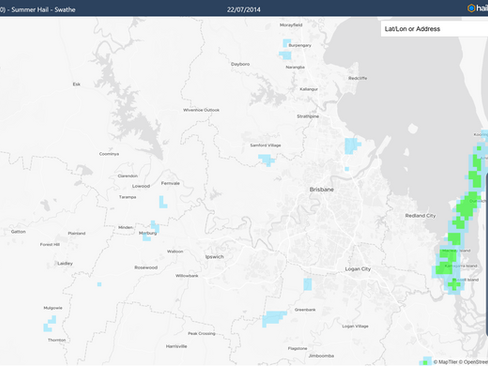Click the Russell Island label
This screenshot has height=366, width=488.
(466, 280)
